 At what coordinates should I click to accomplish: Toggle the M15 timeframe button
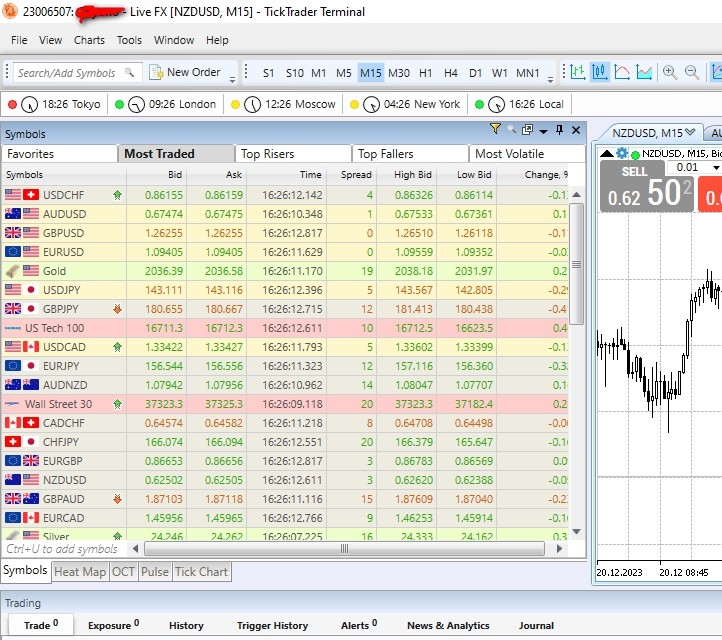pos(371,73)
